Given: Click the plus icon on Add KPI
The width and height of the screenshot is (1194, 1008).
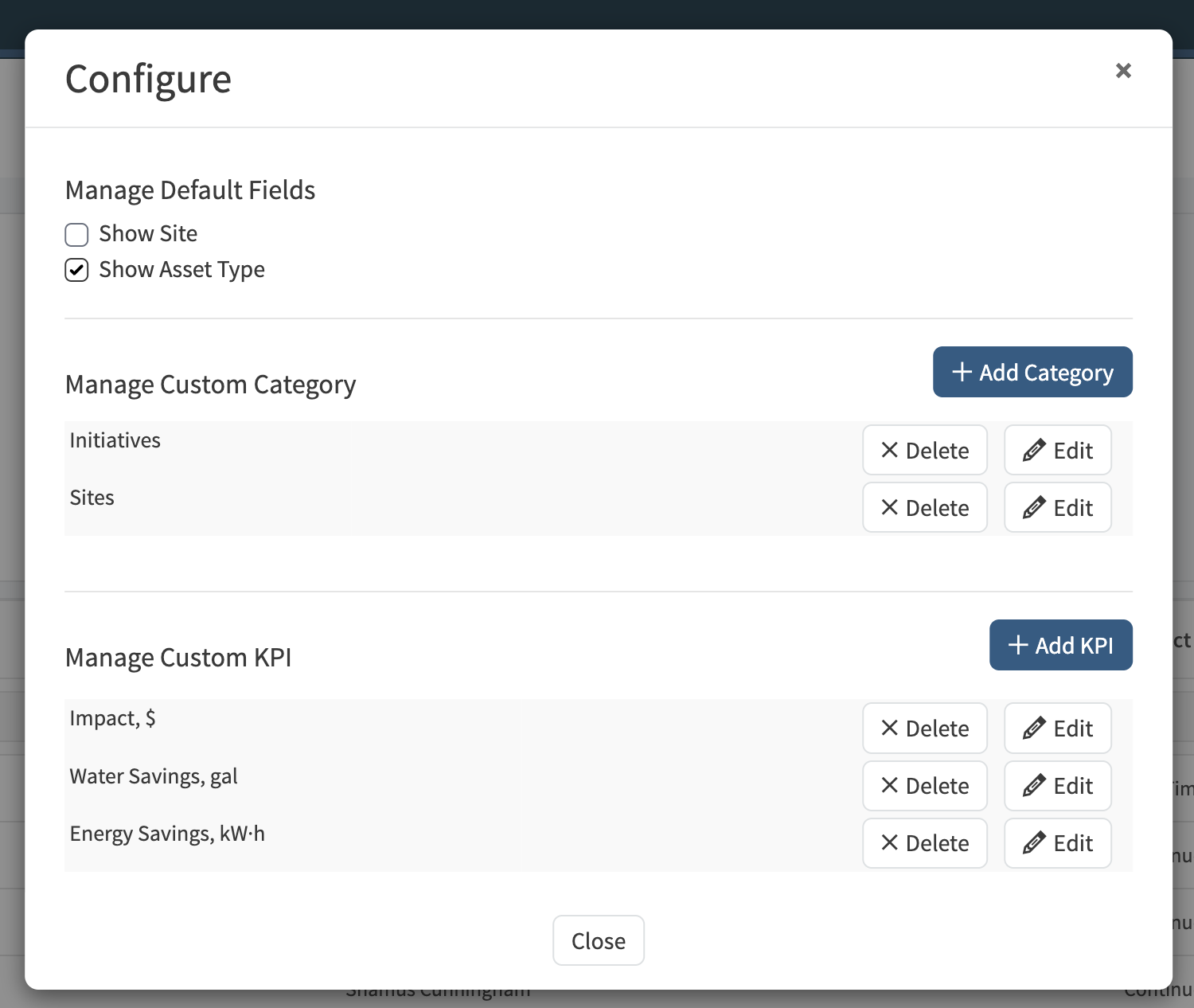Looking at the screenshot, I should coord(1018,645).
